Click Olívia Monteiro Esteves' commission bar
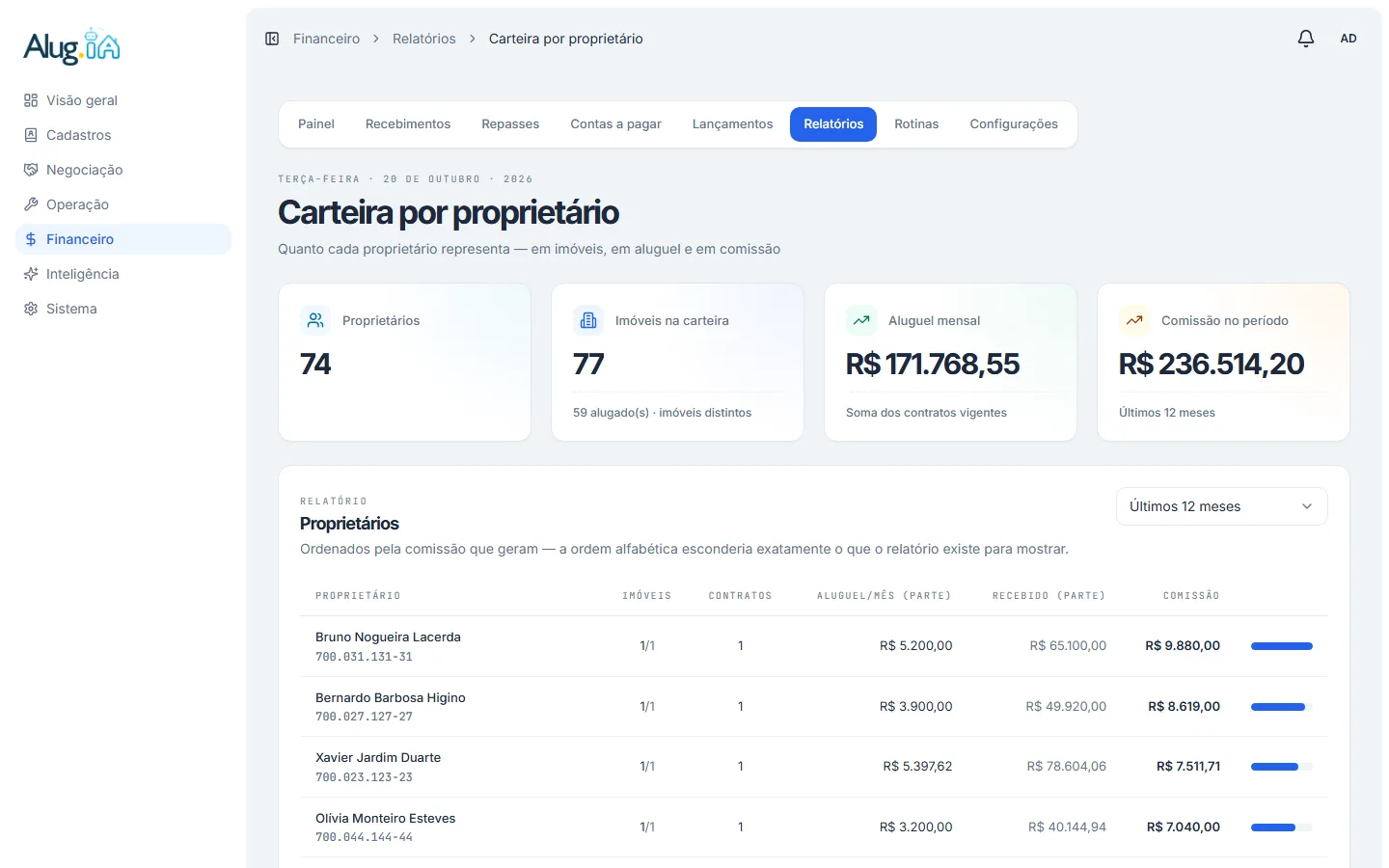The image size is (1389, 868). point(1282,827)
